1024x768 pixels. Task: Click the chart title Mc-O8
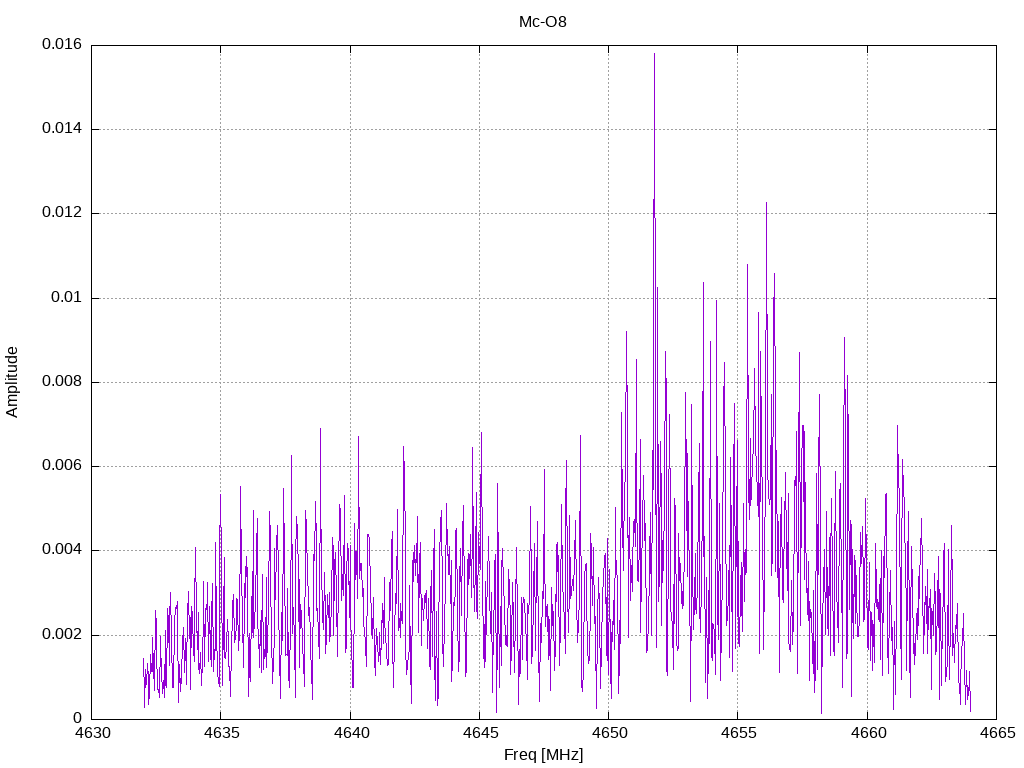(x=543, y=21)
